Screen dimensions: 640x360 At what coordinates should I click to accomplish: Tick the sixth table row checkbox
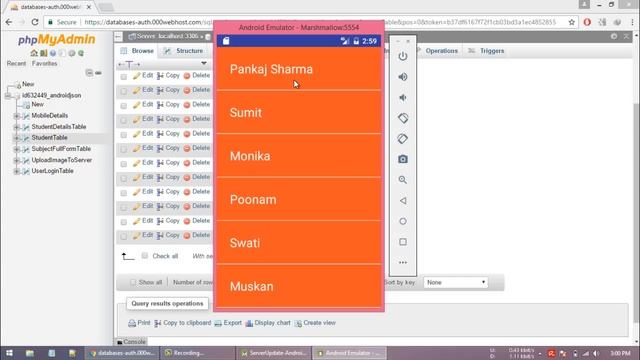(x=124, y=149)
